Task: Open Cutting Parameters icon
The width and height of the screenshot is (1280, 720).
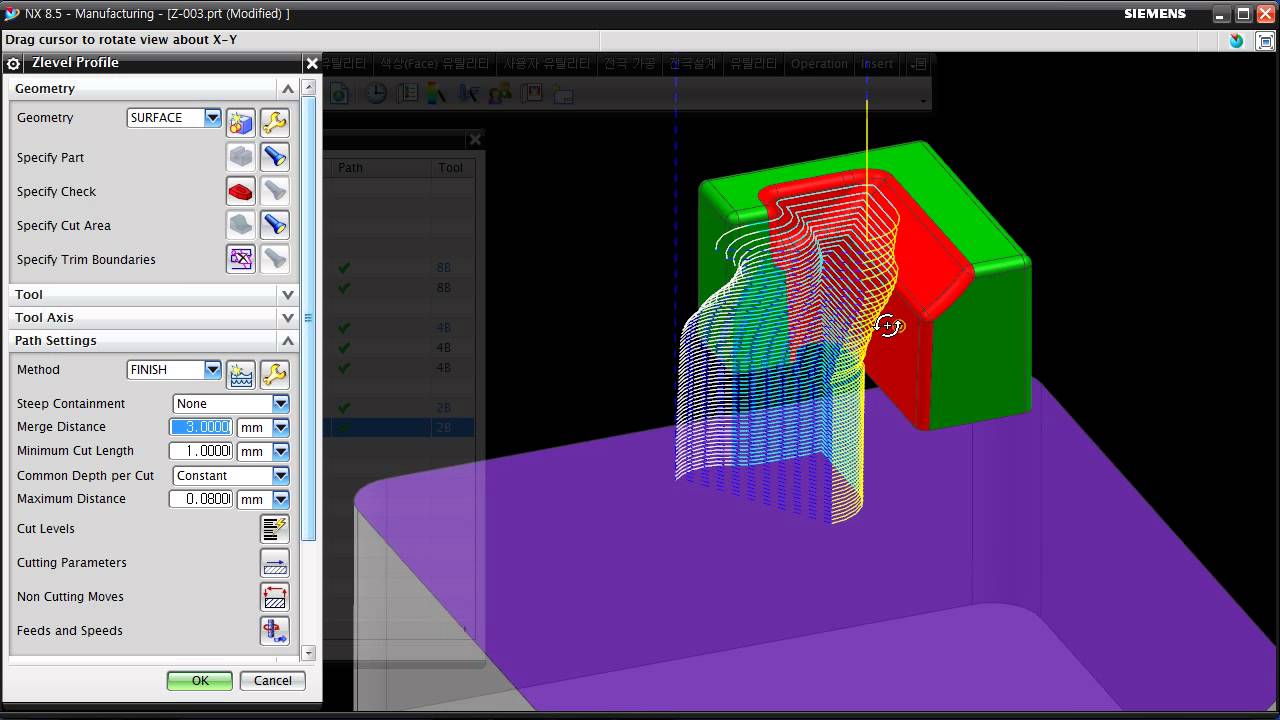Action: [x=274, y=563]
